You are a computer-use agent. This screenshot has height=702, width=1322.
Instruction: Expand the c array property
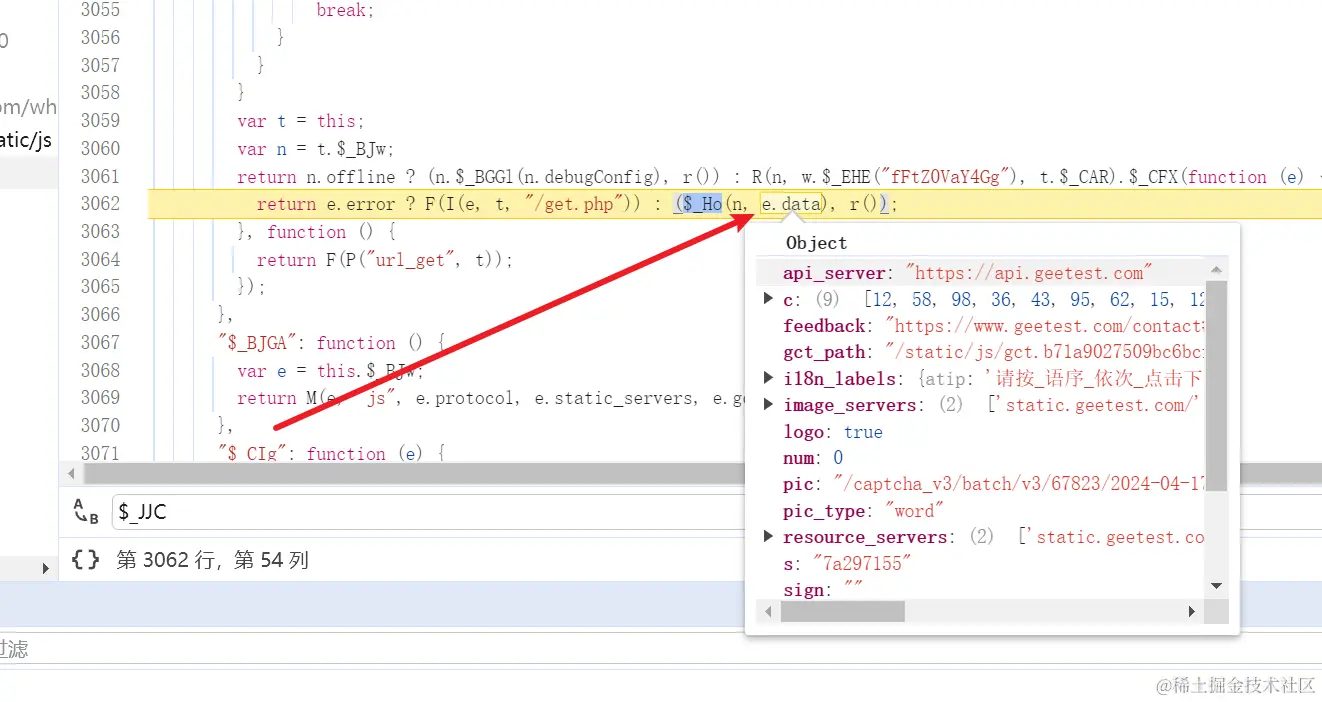tap(769, 298)
